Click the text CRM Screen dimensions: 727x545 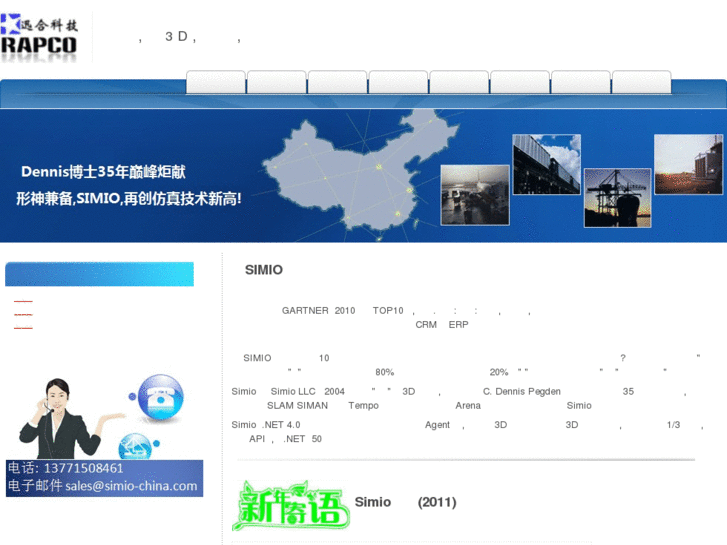(x=426, y=325)
